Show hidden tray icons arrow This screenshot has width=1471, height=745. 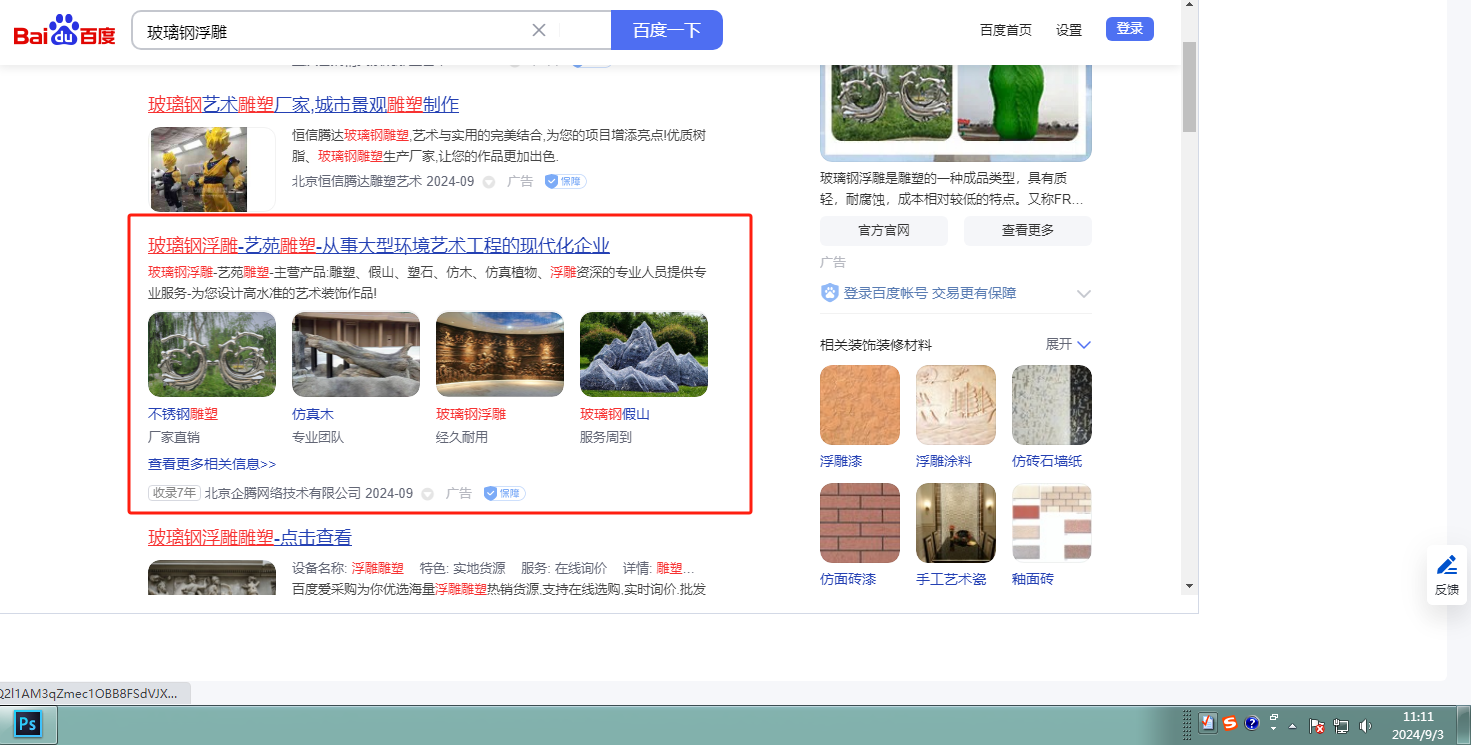click(x=1292, y=726)
